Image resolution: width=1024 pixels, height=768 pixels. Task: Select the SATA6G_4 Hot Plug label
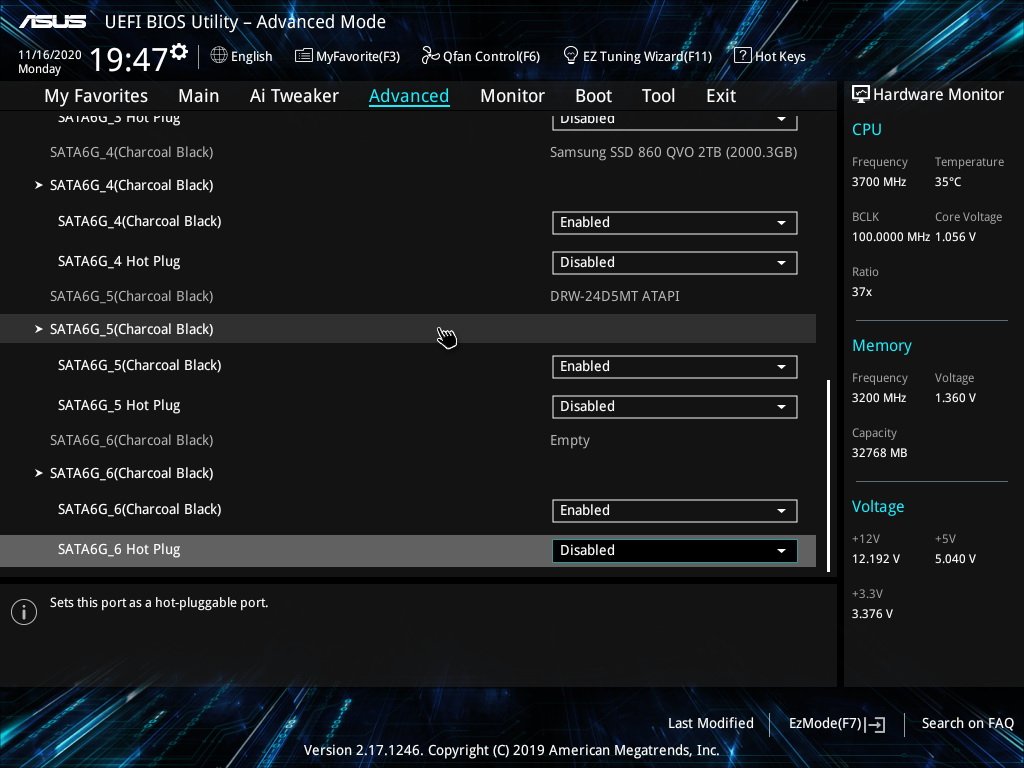pyautogui.click(x=119, y=262)
